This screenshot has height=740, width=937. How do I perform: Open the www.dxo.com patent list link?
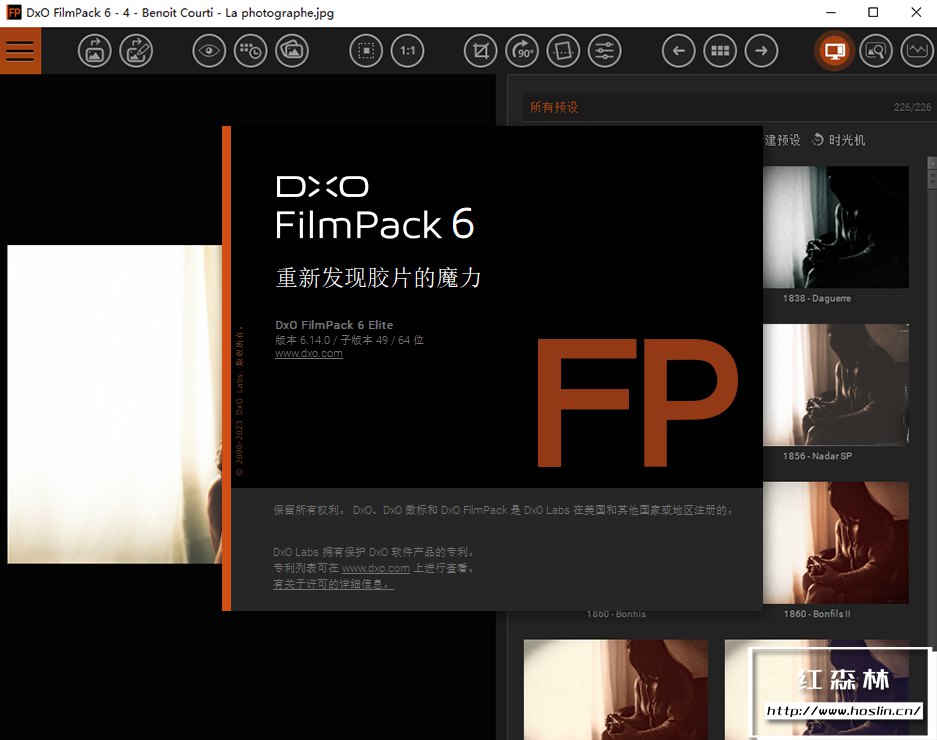click(376, 568)
